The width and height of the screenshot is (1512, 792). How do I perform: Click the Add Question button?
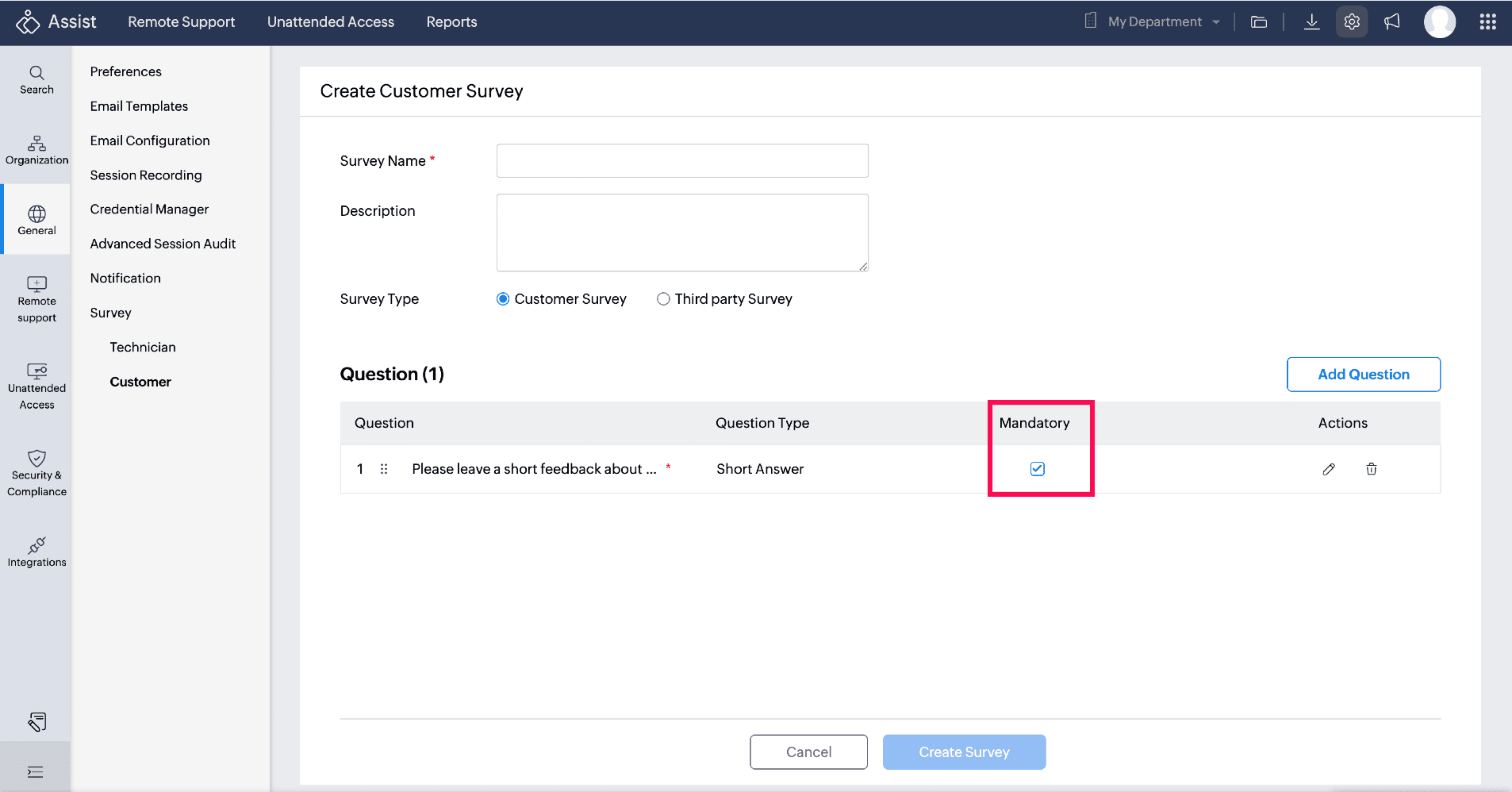(x=1363, y=375)
